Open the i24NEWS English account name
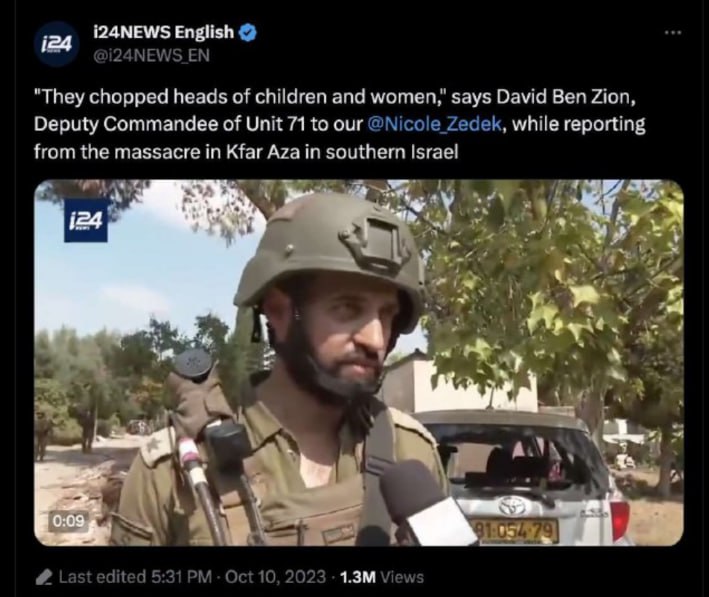This screenshot has height=597, width=709. [163, 32]
